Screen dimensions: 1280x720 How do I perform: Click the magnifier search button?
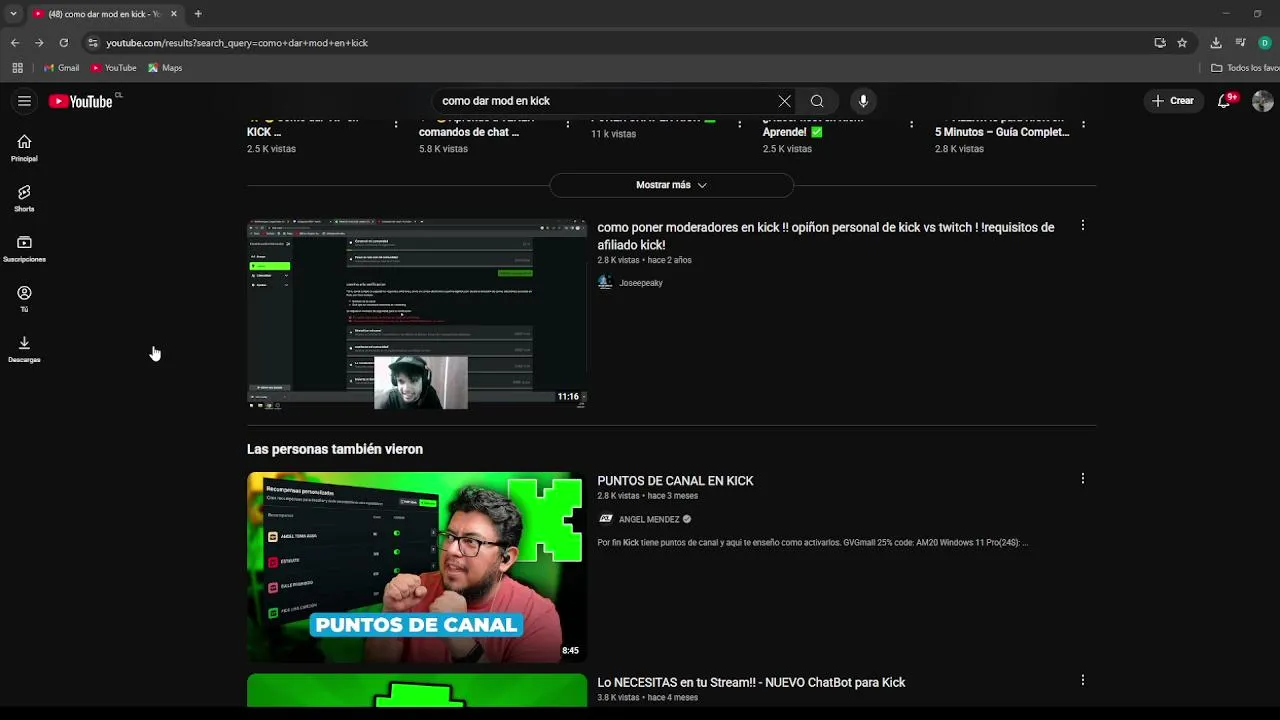817,101
